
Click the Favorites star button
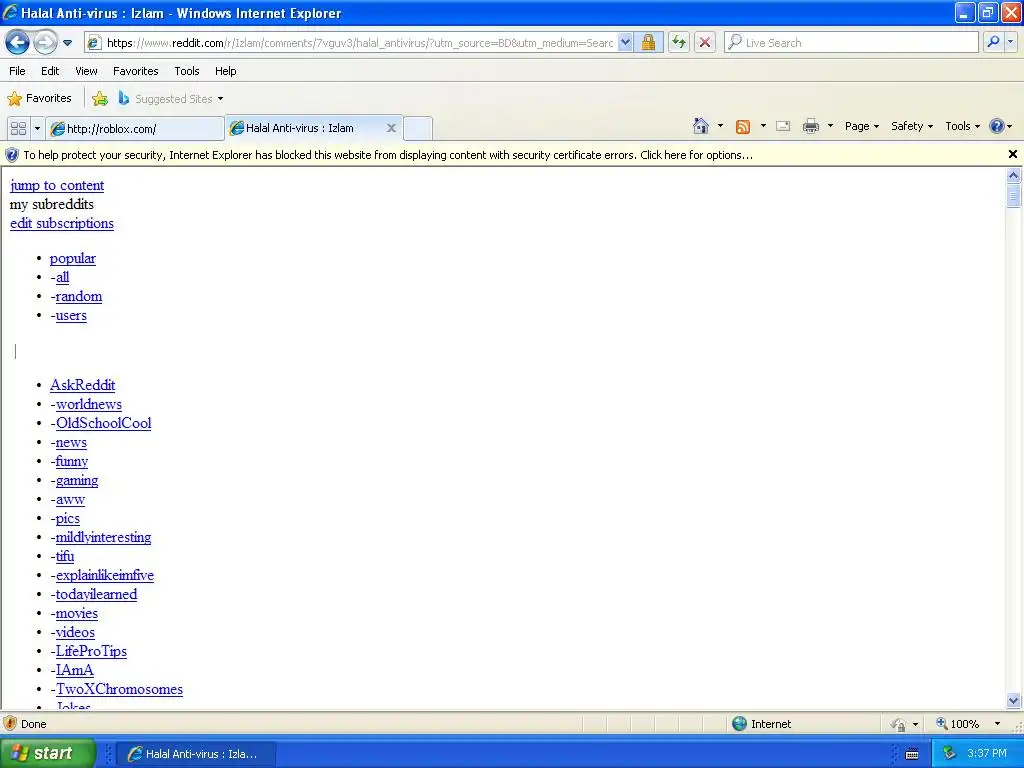pyautogui.click(x=39, y=98)
